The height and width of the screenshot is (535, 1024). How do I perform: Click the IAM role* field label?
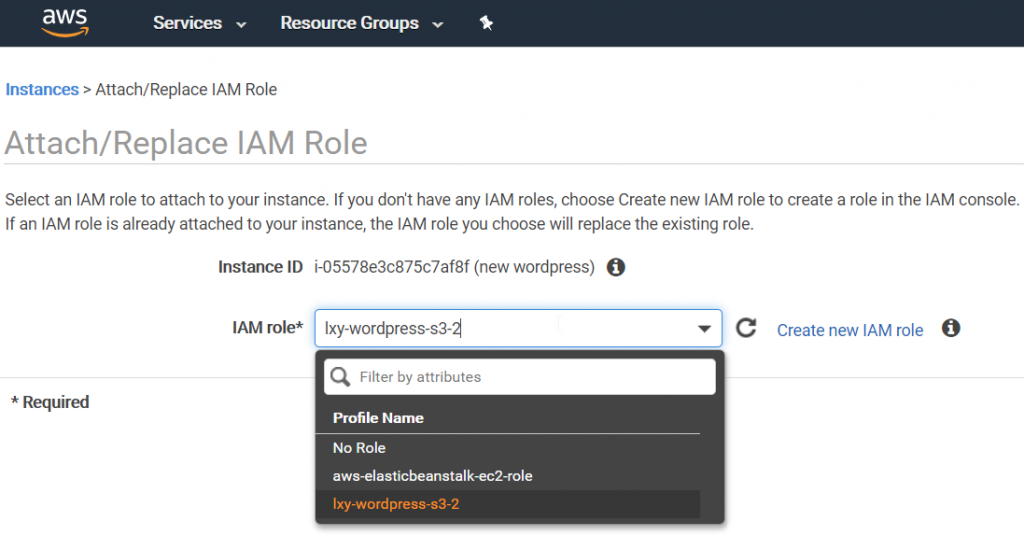point(268,327)
